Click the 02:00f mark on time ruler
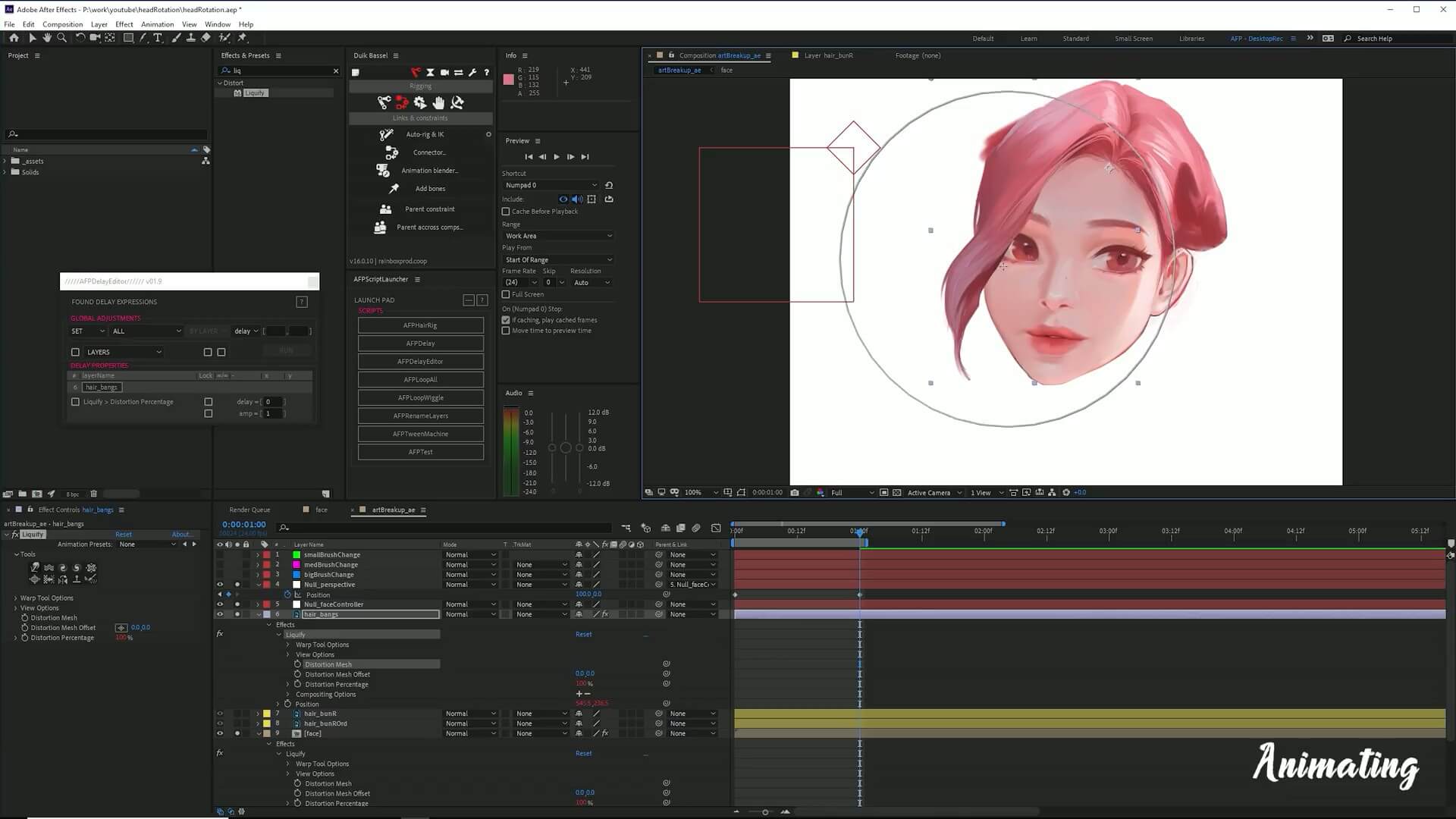 pos(983,531)
